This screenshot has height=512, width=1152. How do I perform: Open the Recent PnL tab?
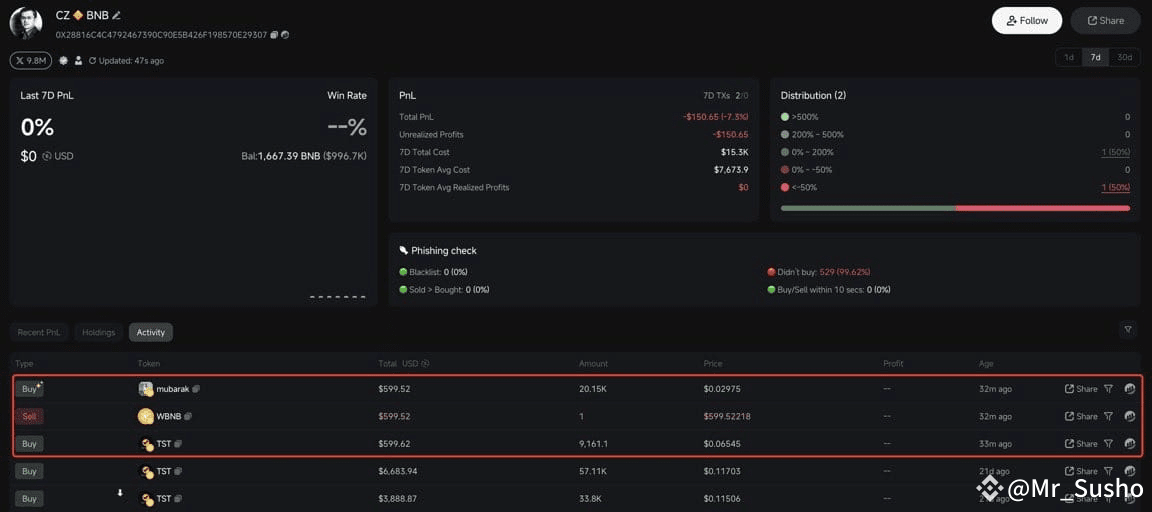pos(39,332)
